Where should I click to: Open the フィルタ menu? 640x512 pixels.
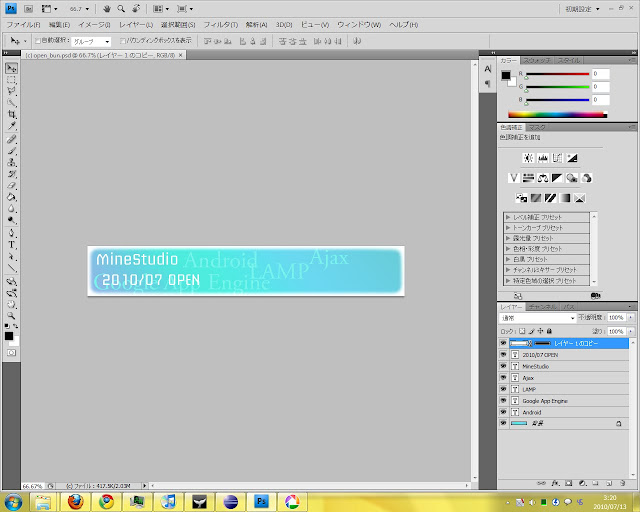[221, 24]
